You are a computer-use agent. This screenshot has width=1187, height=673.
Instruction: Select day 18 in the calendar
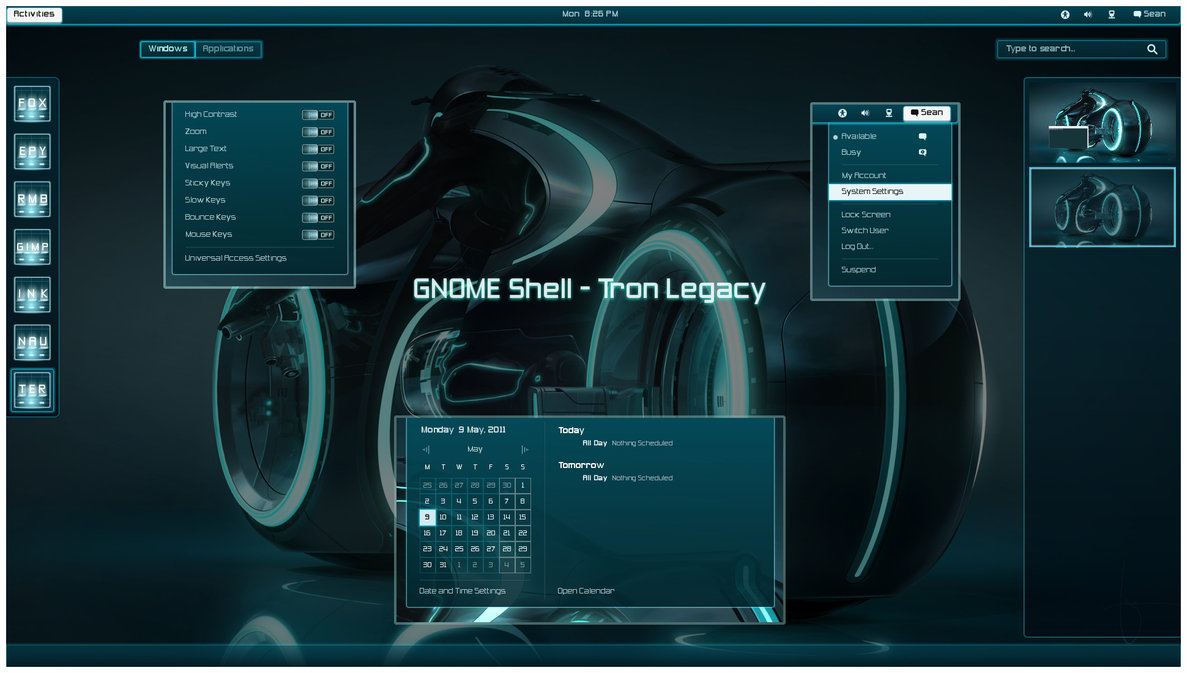click(x=459, y=533)
